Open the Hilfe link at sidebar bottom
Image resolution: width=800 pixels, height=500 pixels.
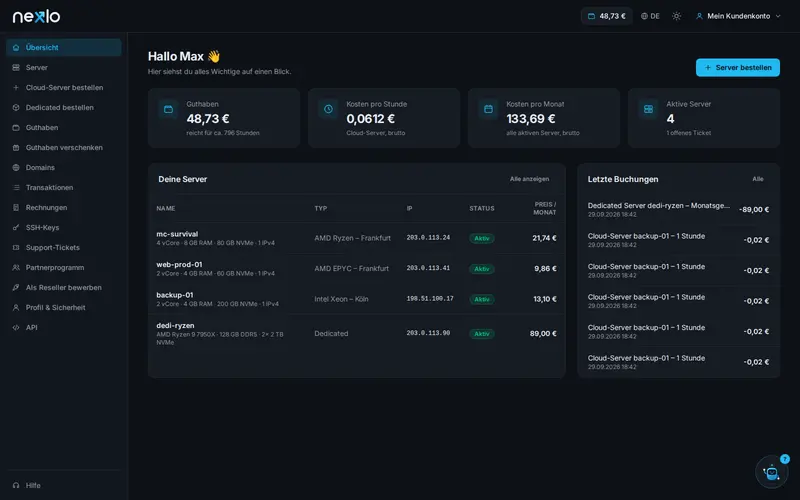tap(64, 485)
